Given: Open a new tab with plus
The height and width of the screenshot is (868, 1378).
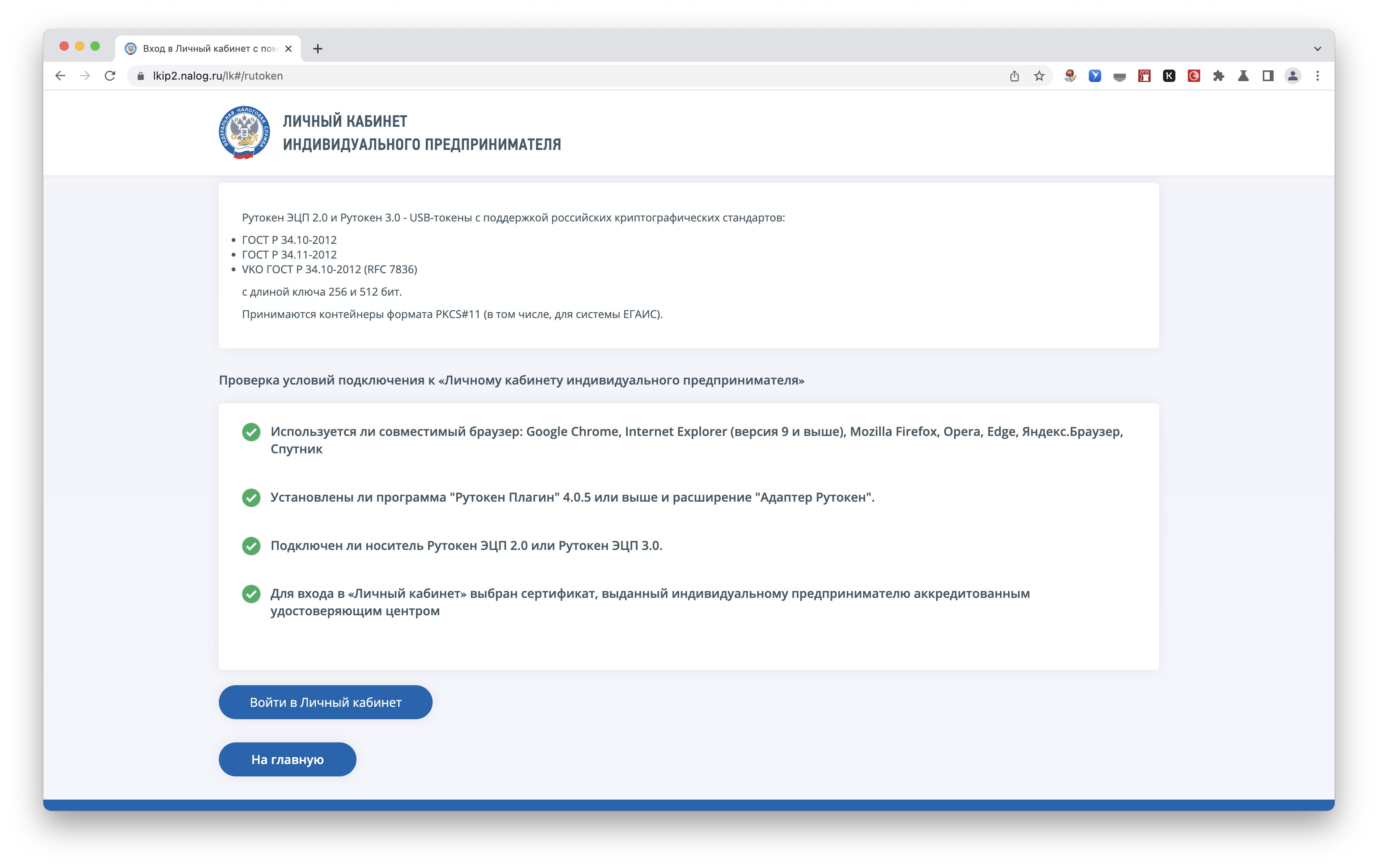Looking at the screenshot, I should 317,49.
